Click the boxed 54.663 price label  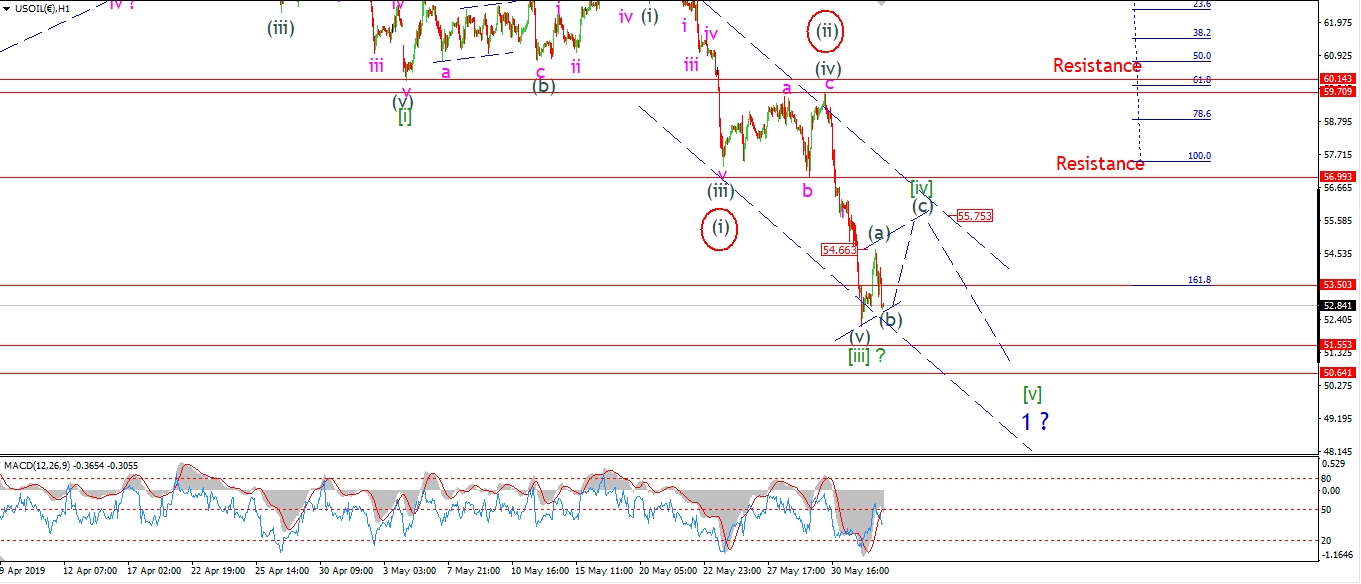pos(840,250)
